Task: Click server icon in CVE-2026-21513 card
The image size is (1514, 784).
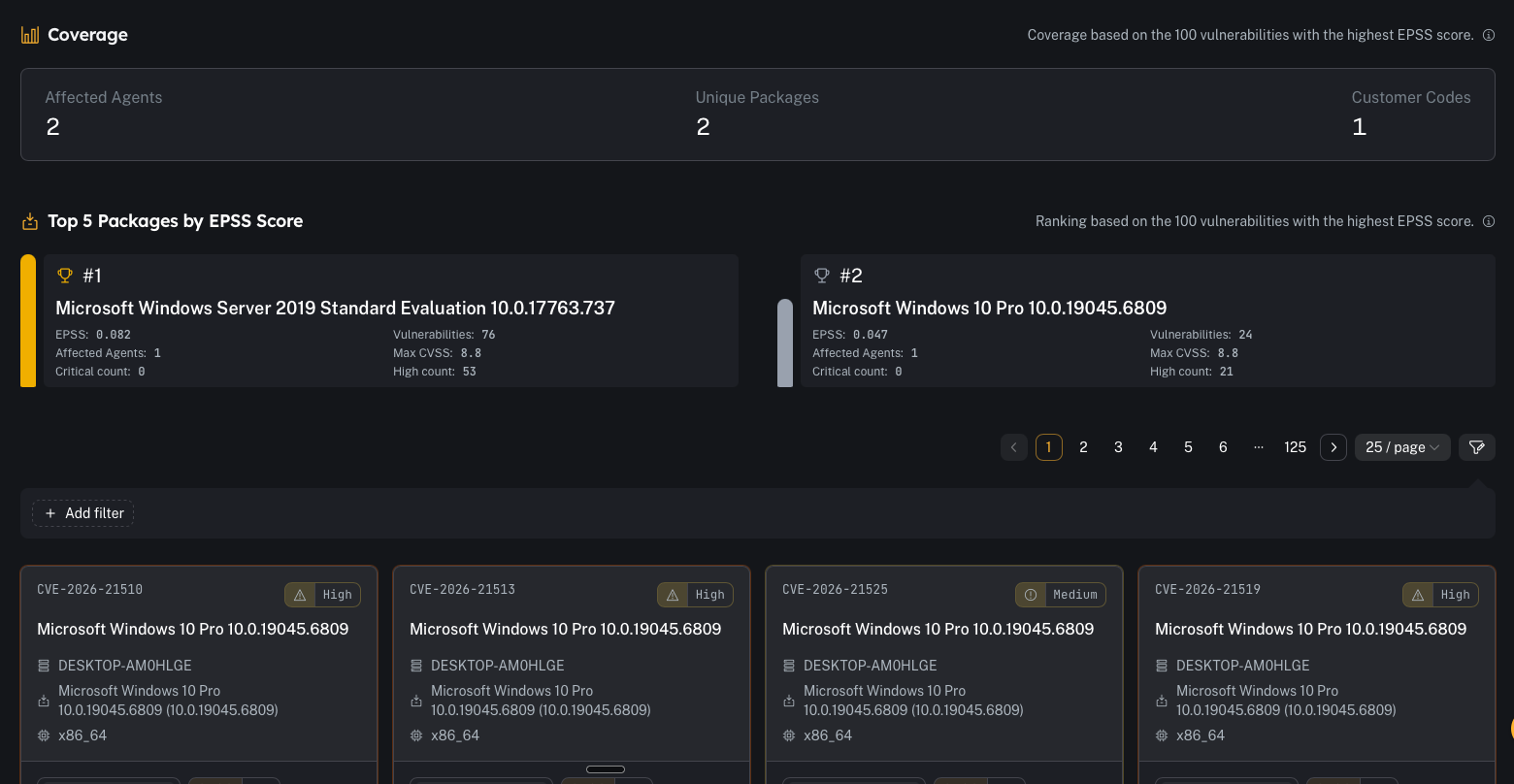Action: pyautogui.click(x=416, y=666)
